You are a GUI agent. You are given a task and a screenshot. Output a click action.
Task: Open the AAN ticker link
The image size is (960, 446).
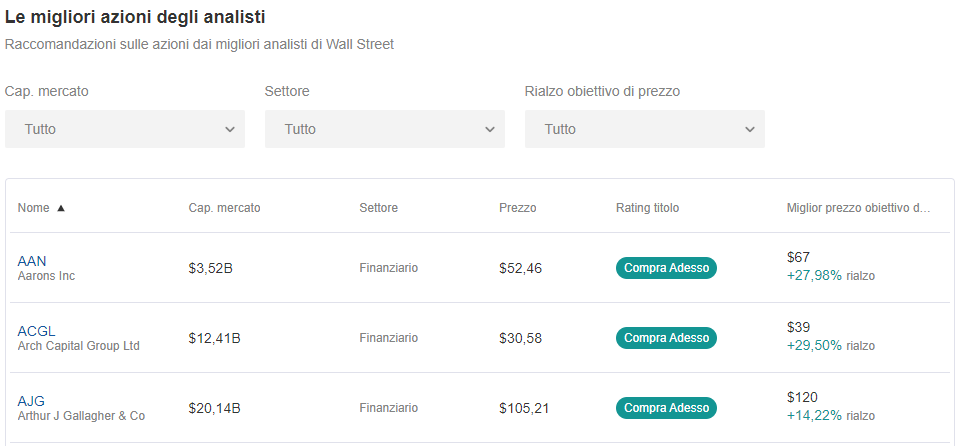(32, 261)
